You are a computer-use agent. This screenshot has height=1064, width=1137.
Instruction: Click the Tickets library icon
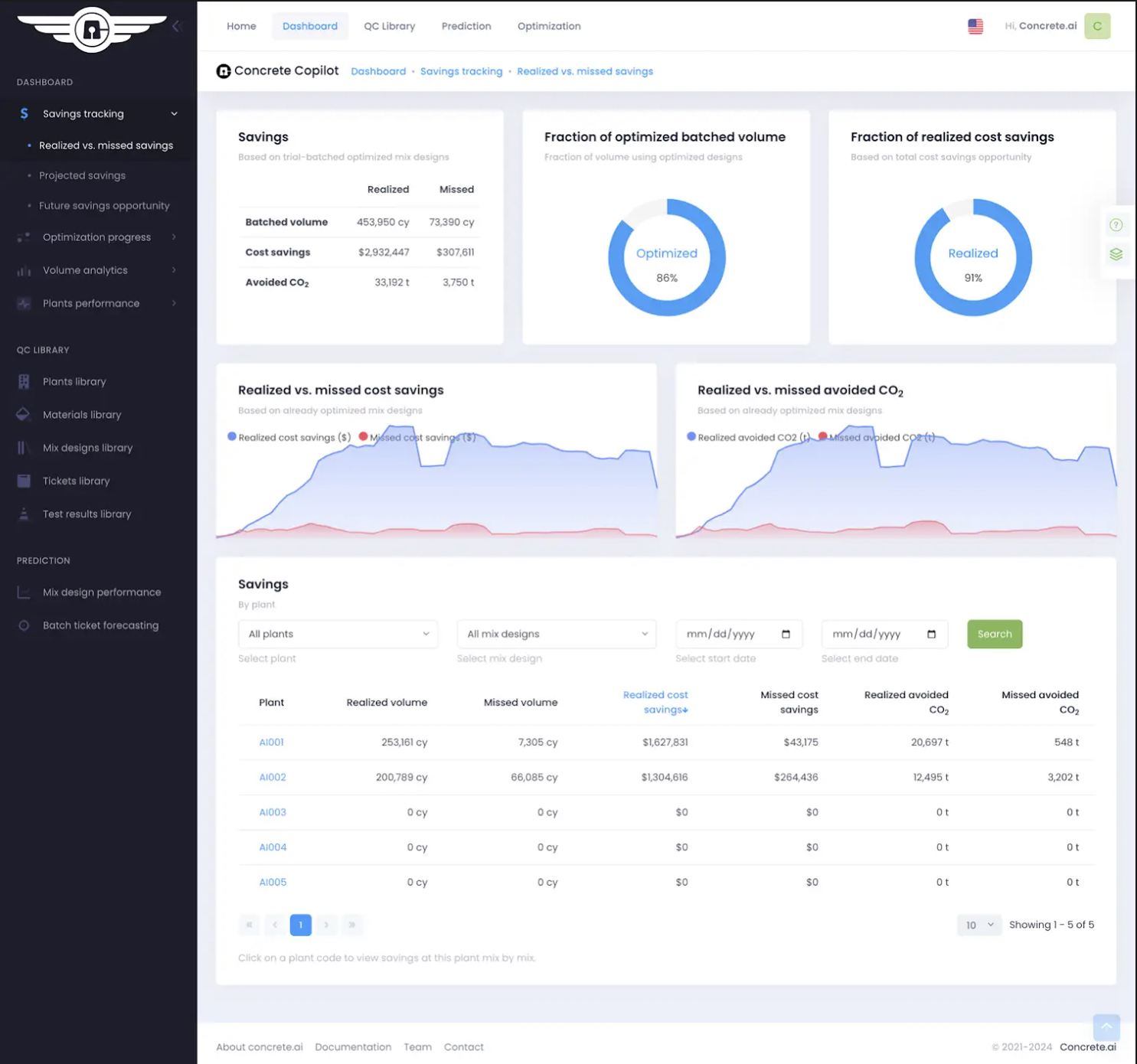coord(24,481)
